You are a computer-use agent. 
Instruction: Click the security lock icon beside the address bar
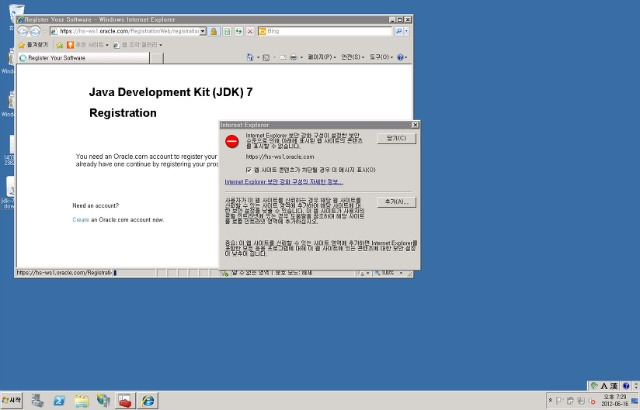[213, 31]
